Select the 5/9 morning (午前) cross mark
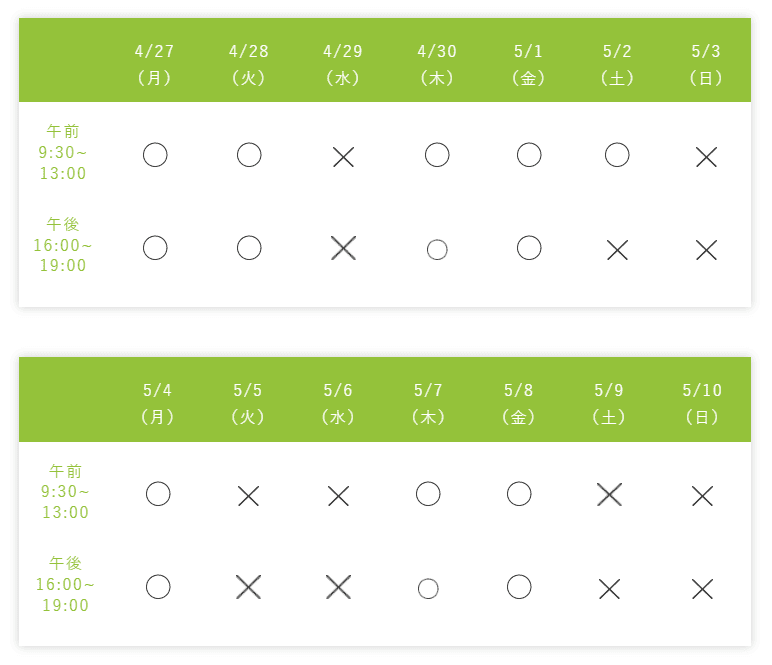This screenshot has height=665, width=772. (609, 494)
